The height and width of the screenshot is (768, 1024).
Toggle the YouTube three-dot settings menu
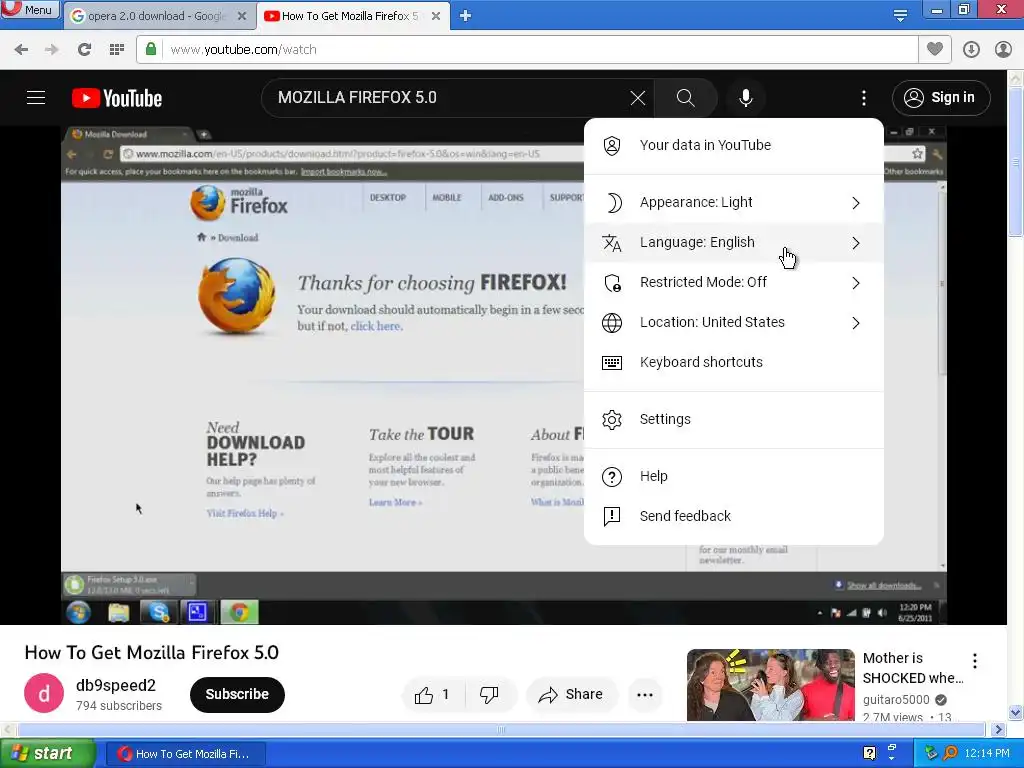(864, 98)
